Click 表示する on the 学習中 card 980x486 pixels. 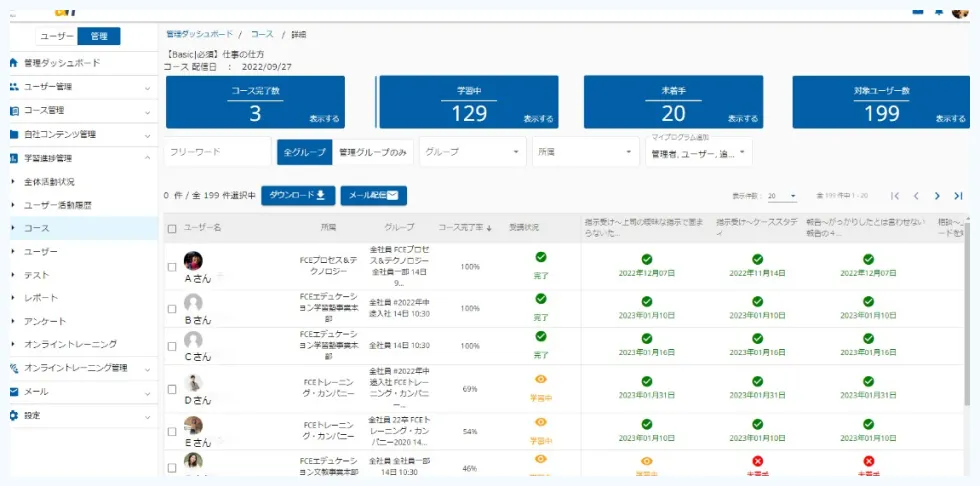point(538,119)
